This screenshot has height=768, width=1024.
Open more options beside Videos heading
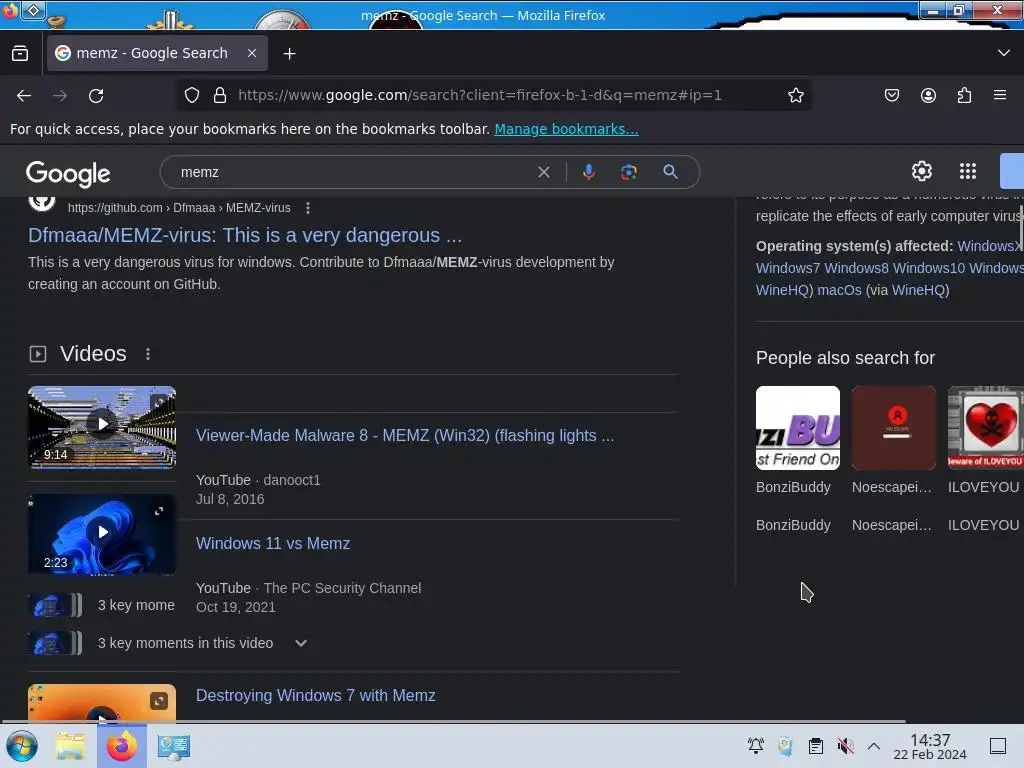[x=148, y=354]
